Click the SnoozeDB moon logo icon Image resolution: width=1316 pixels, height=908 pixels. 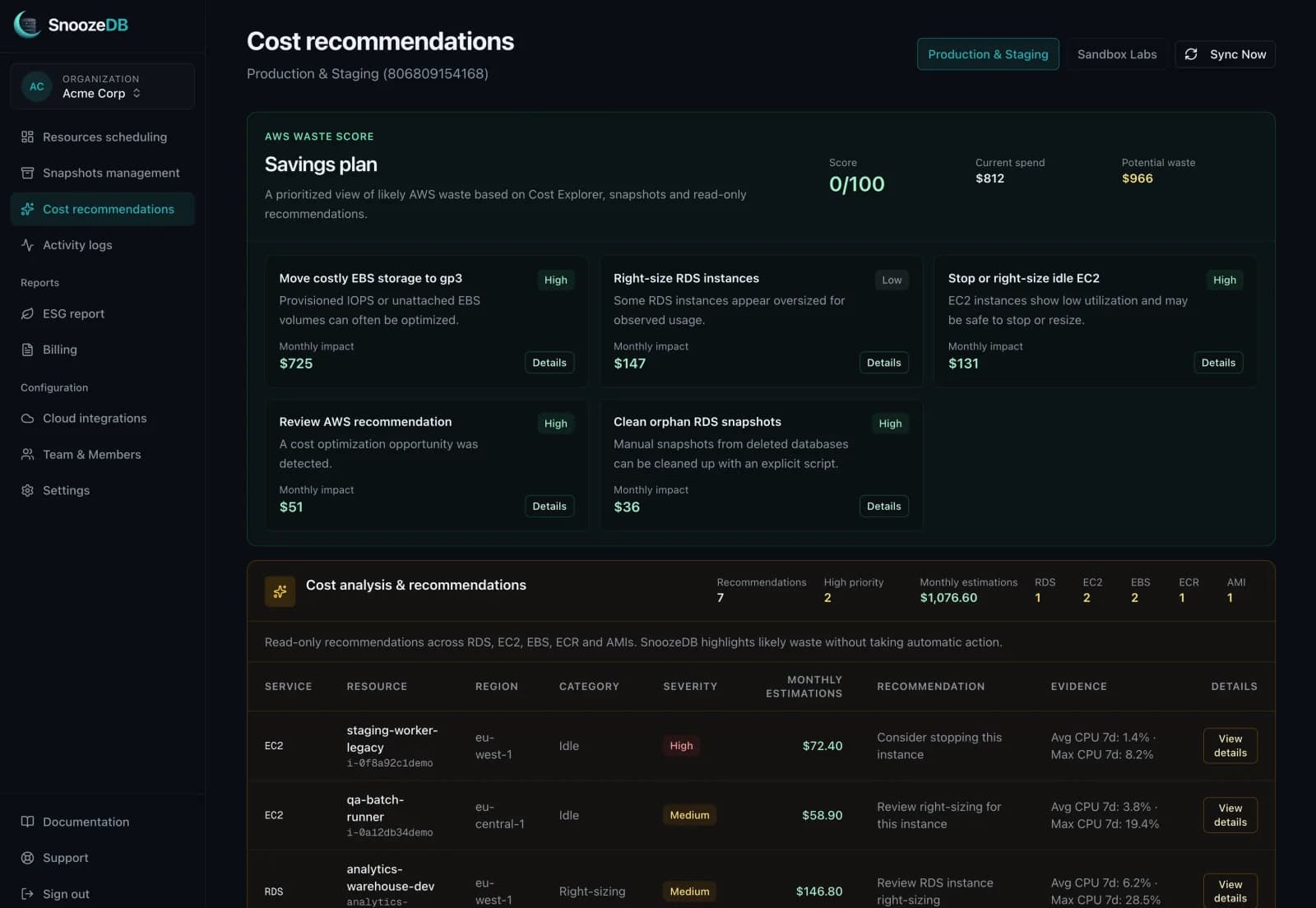click(x=27, y=25)
